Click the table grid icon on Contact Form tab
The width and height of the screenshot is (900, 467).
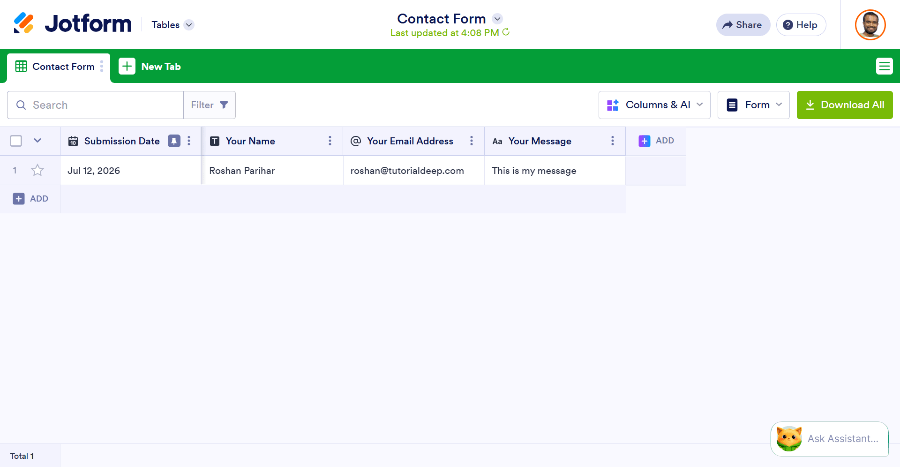[x=21, y=67]
